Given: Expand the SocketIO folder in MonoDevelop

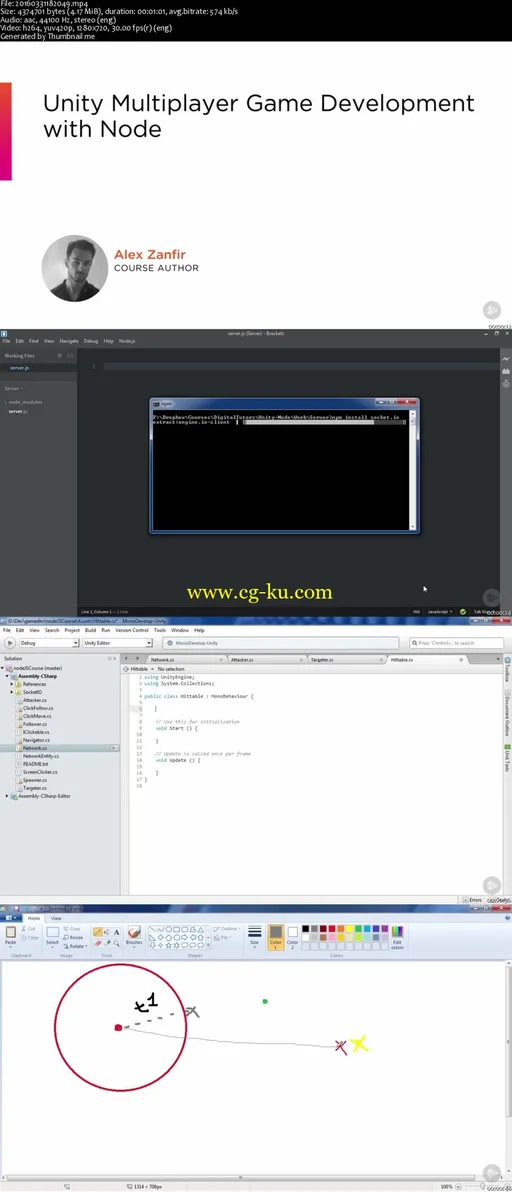Looking at the screenshot, I should pos(12,692).
